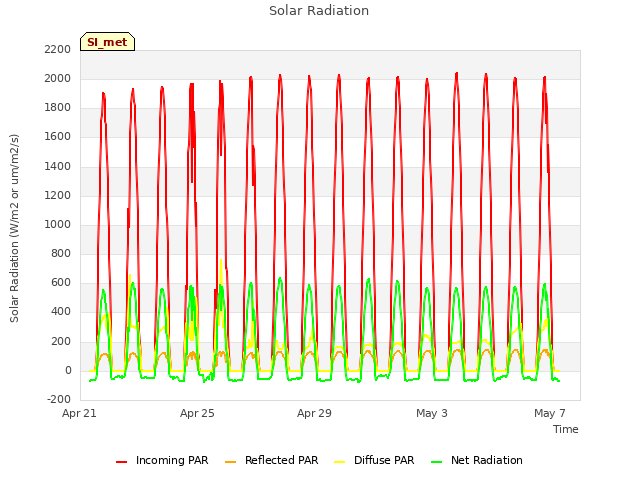Click the 800 y-axis tick label
Image resolution: width=640 pixels, height=480 pixels.
[61, 253]
